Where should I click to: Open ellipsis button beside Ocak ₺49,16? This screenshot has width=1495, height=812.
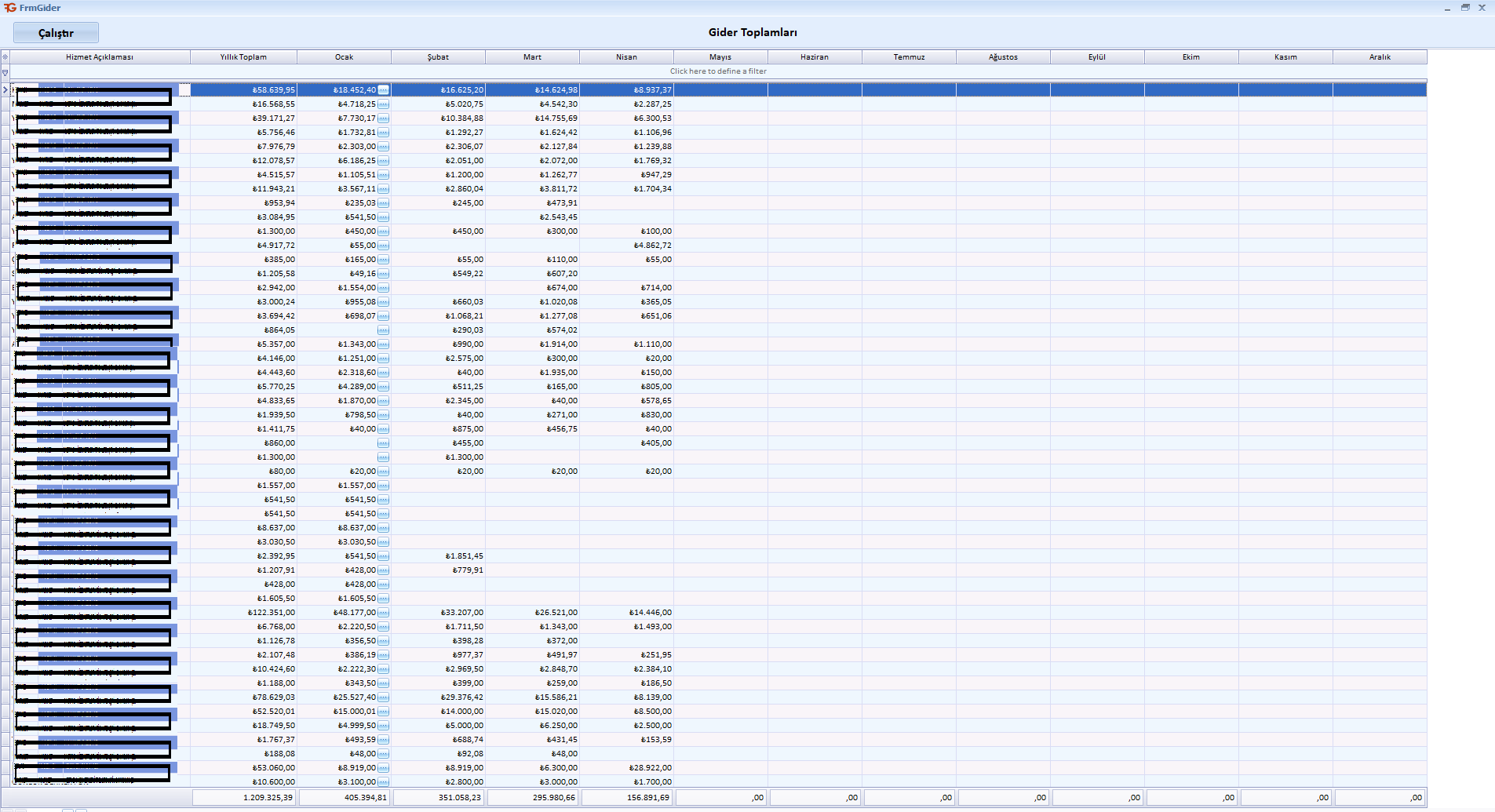[x=383, y=274]
